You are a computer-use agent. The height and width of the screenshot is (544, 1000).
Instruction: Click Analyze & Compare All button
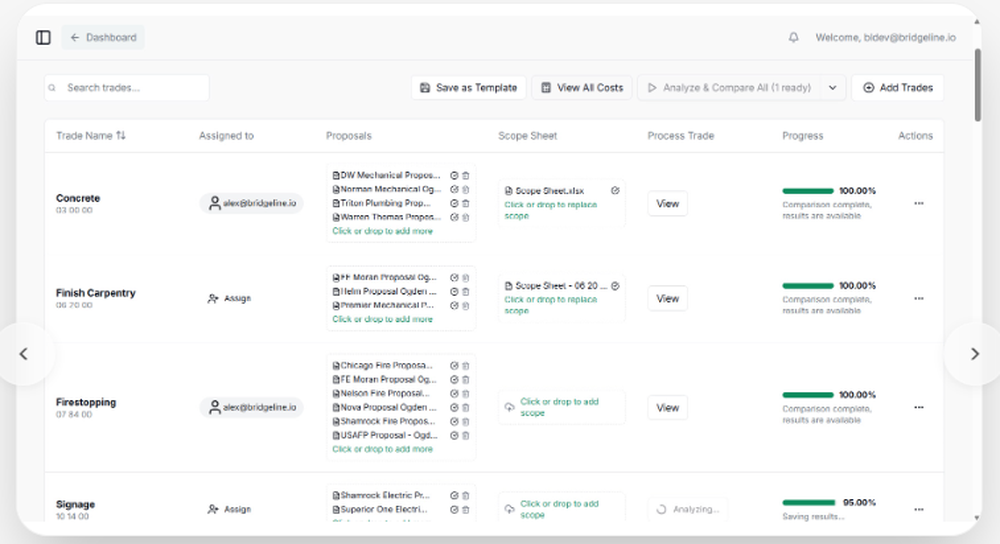coord(730,88)
